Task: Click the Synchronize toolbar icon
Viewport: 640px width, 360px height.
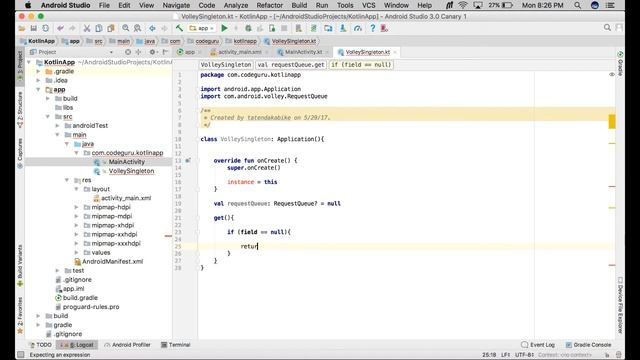Action: coord(45,28)
